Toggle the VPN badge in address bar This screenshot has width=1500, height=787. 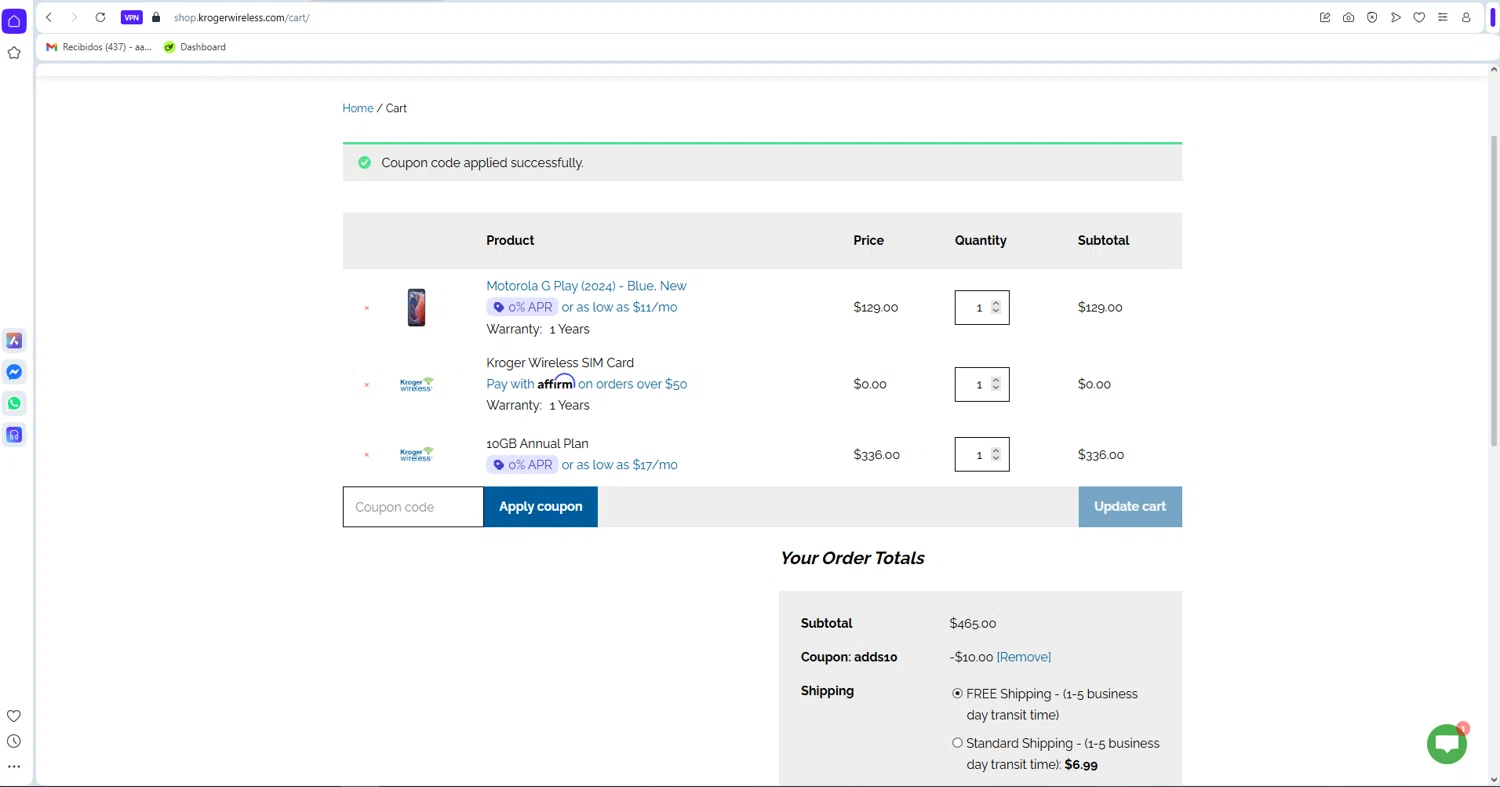(132, 17)
